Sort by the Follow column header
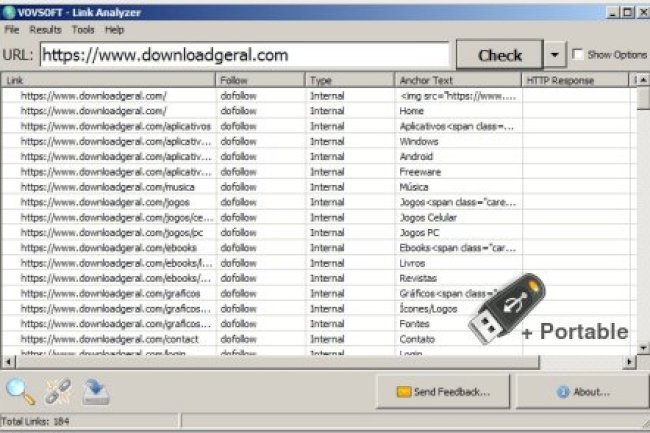Image resolution: width=650 pixels, height=433 pixels. (260, 80)
